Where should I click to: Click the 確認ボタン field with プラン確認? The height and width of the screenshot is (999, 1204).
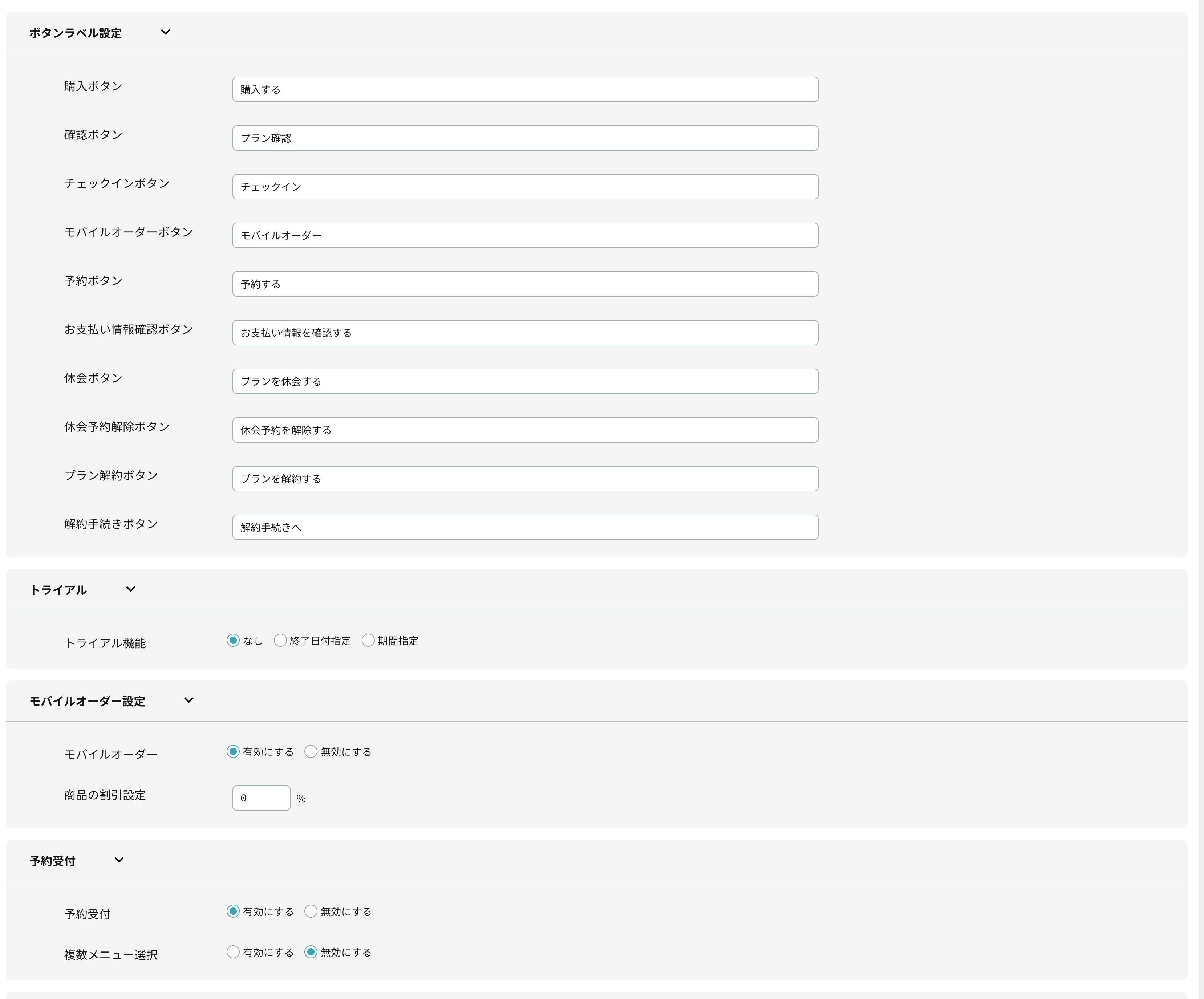(x=524, y=138)
